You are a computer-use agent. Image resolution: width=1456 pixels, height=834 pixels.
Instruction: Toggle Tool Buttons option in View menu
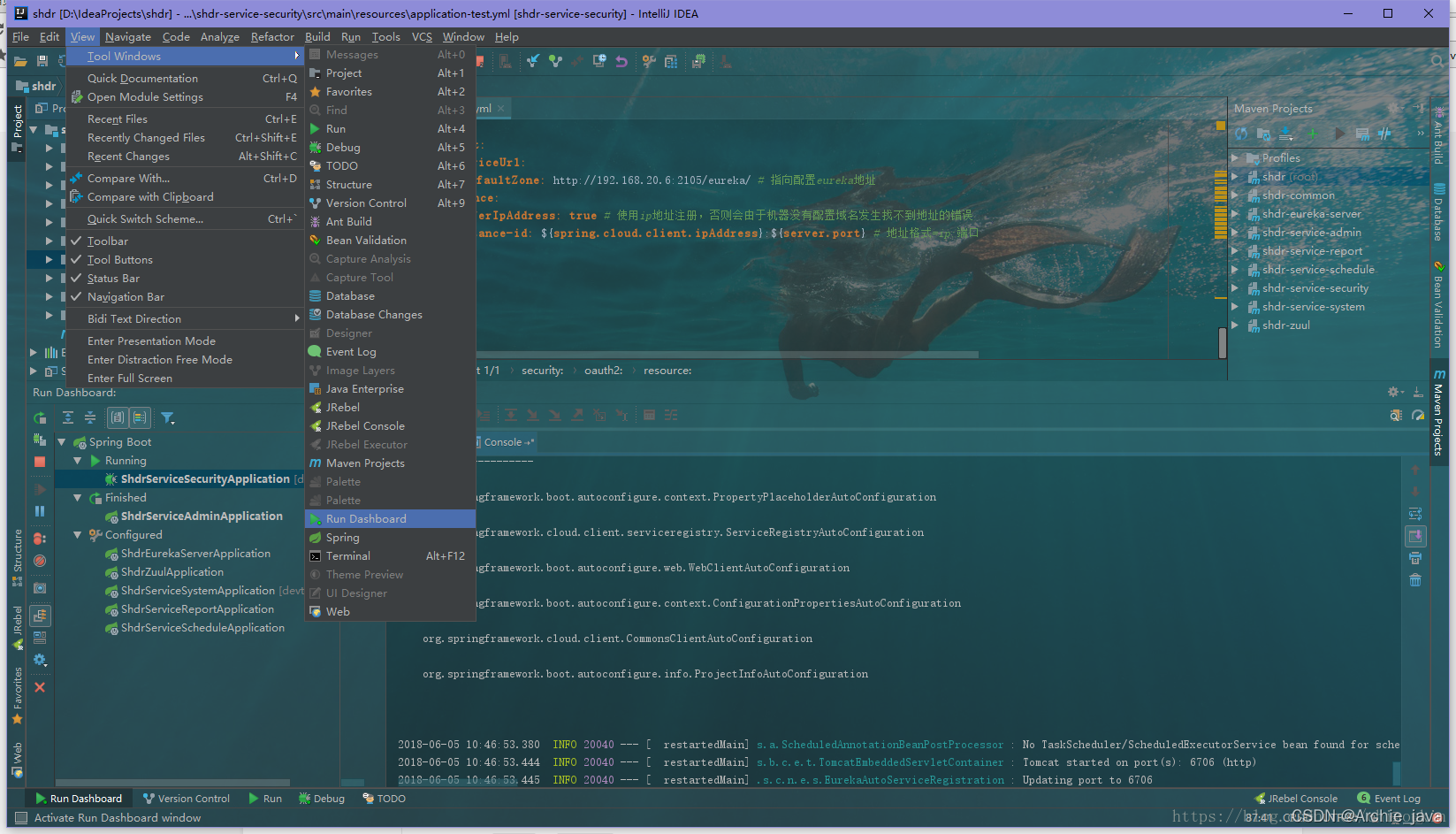187,259
